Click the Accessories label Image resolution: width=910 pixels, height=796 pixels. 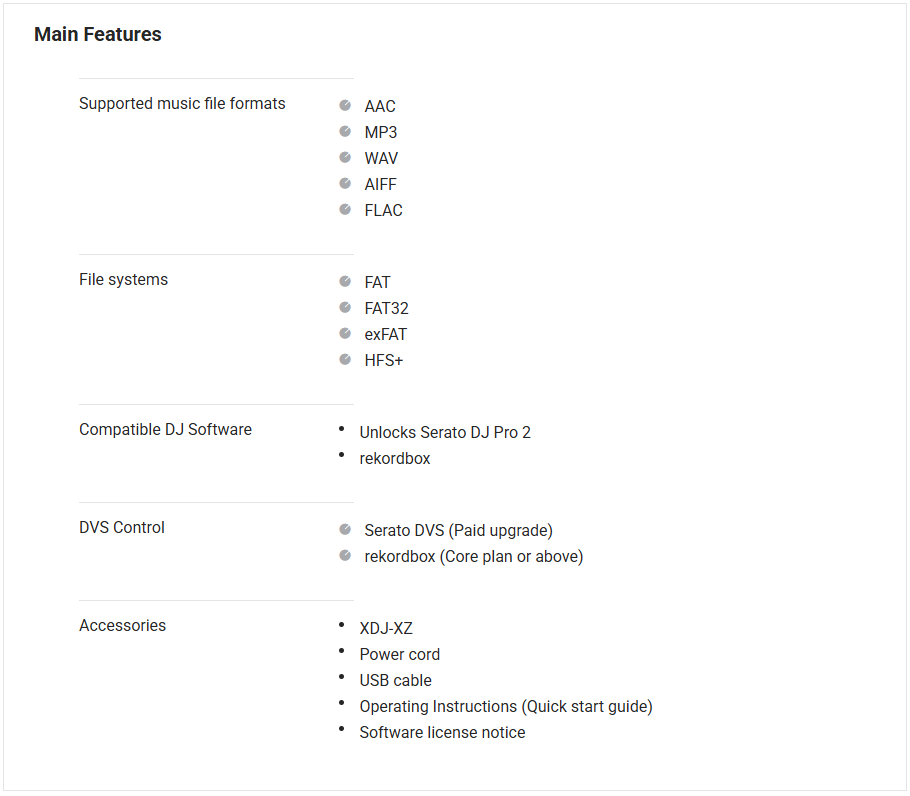click(x=122, y=626)
